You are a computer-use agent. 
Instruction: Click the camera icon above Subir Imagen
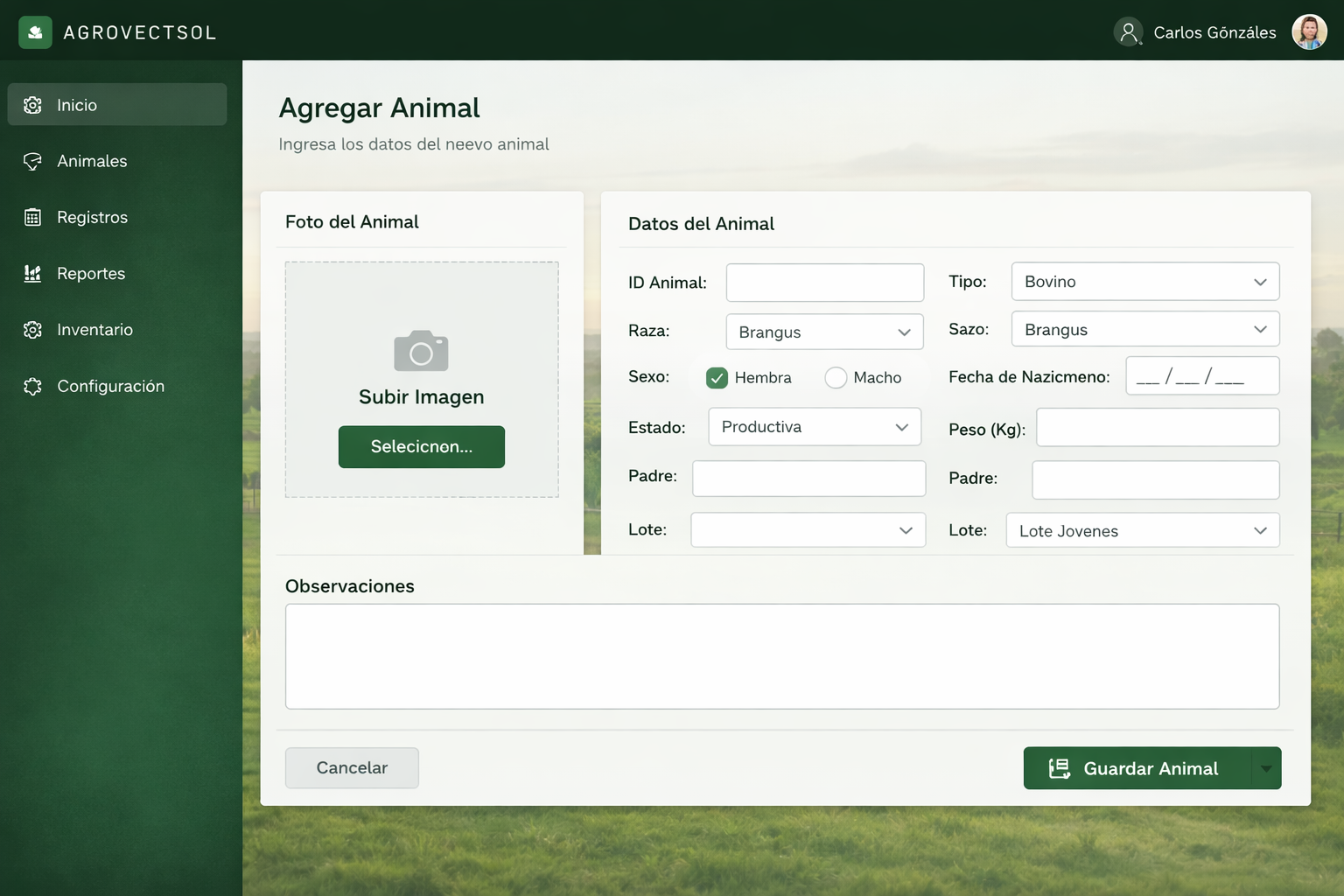pos(421,351)
